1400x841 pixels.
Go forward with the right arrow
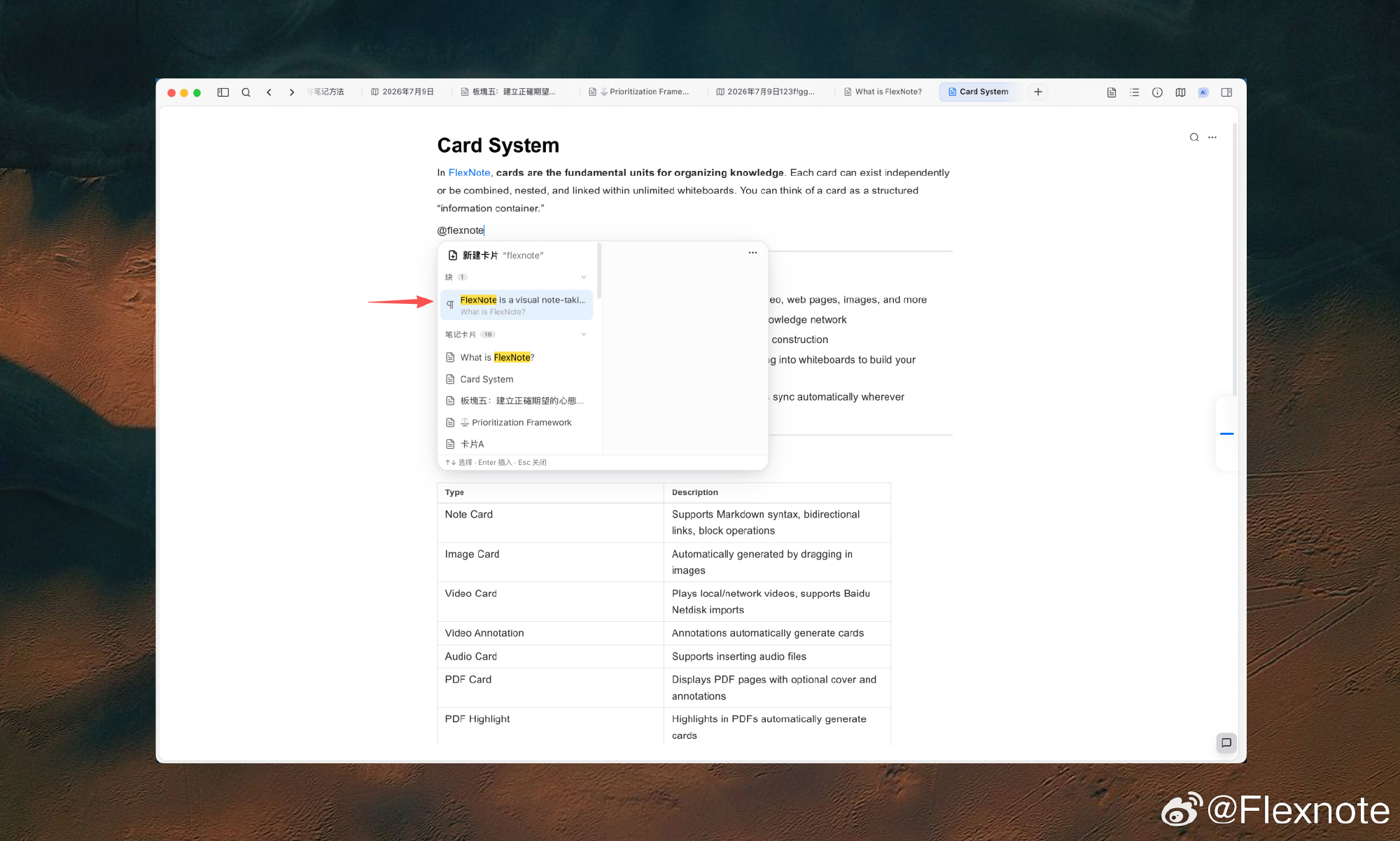(x=292, y=92)
